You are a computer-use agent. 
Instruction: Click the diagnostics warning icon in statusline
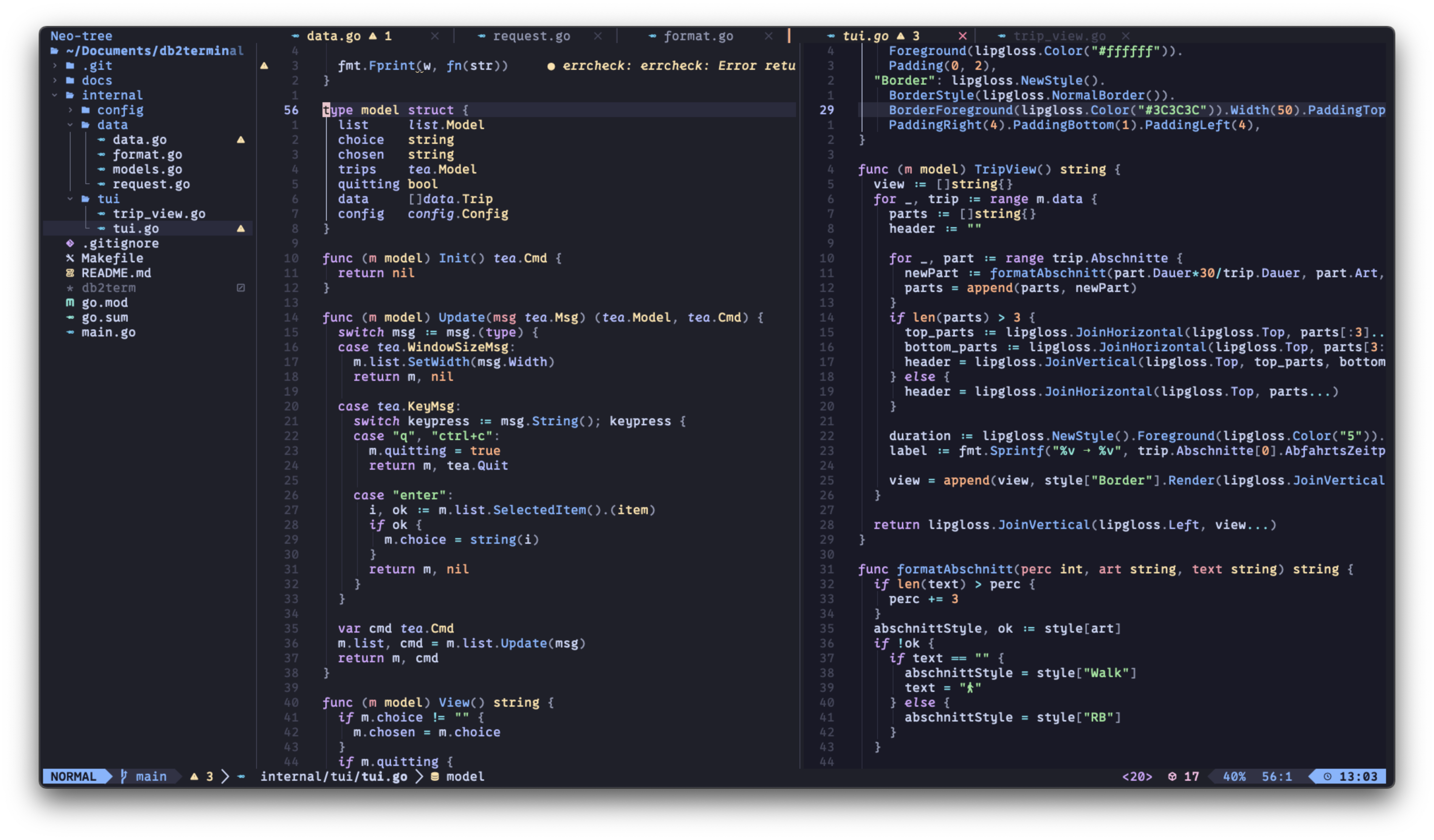tap(195, 777)
